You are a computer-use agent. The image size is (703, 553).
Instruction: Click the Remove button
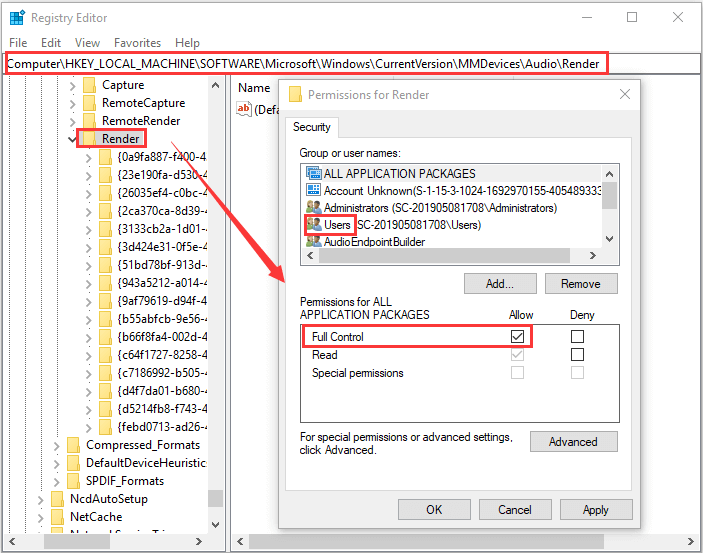tap(581, 283)
